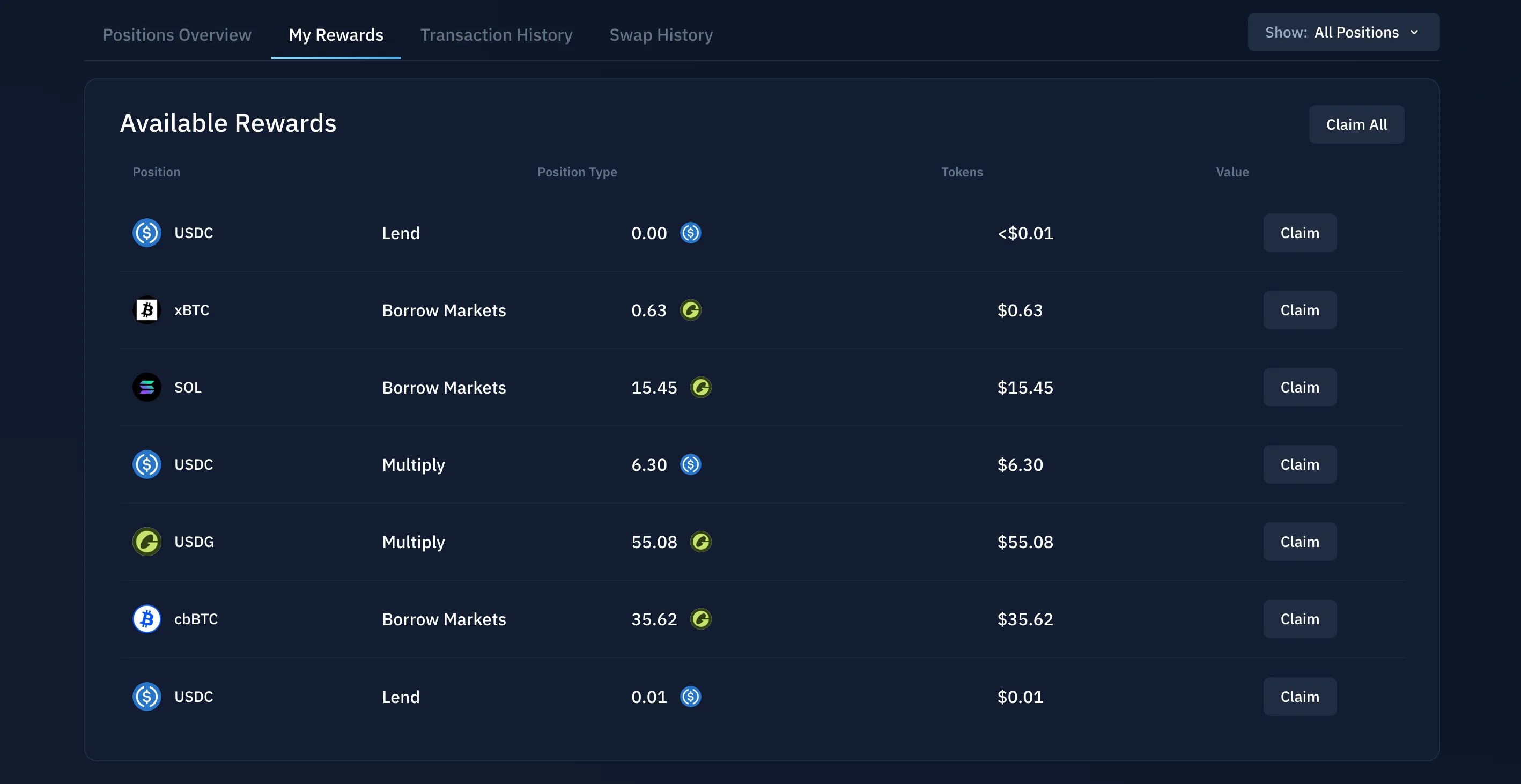Click the 35.62 token amount
The width and height of the screenshot is (1521, 784).
tap(654, 619)
